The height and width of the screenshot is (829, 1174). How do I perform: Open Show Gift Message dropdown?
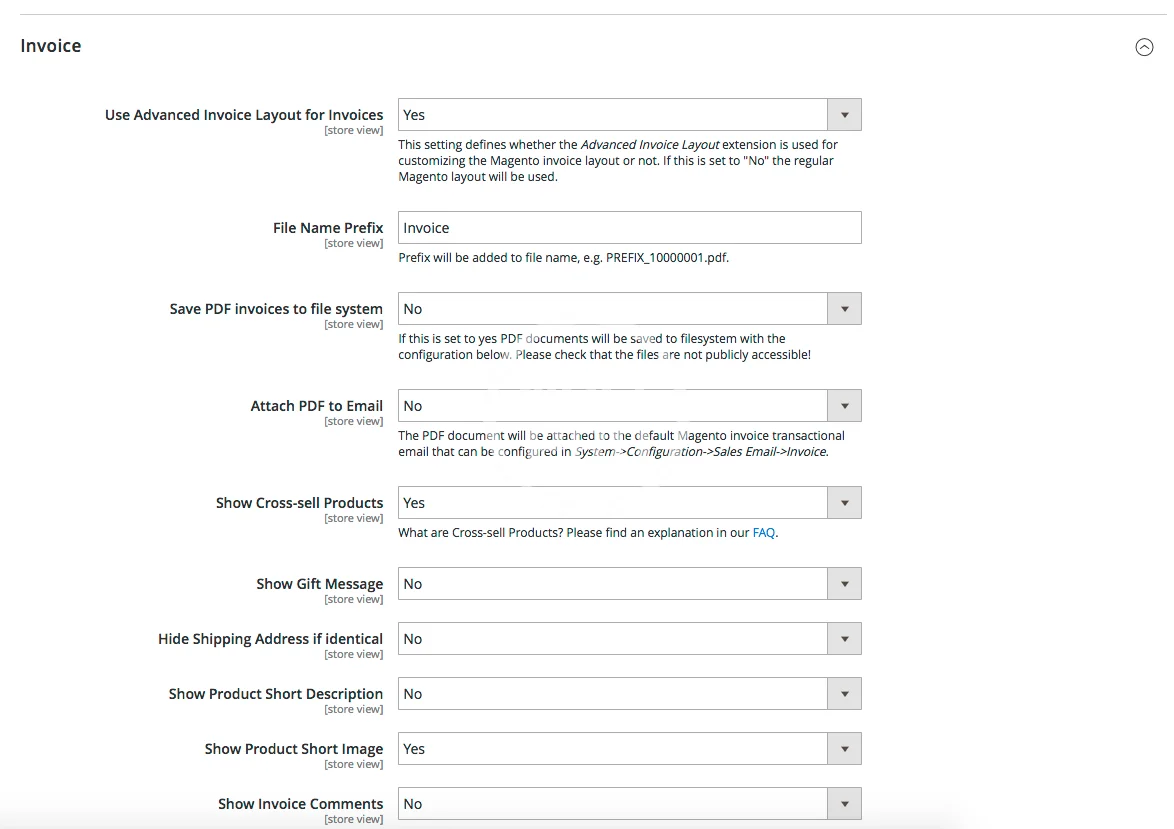pos(612,584)
